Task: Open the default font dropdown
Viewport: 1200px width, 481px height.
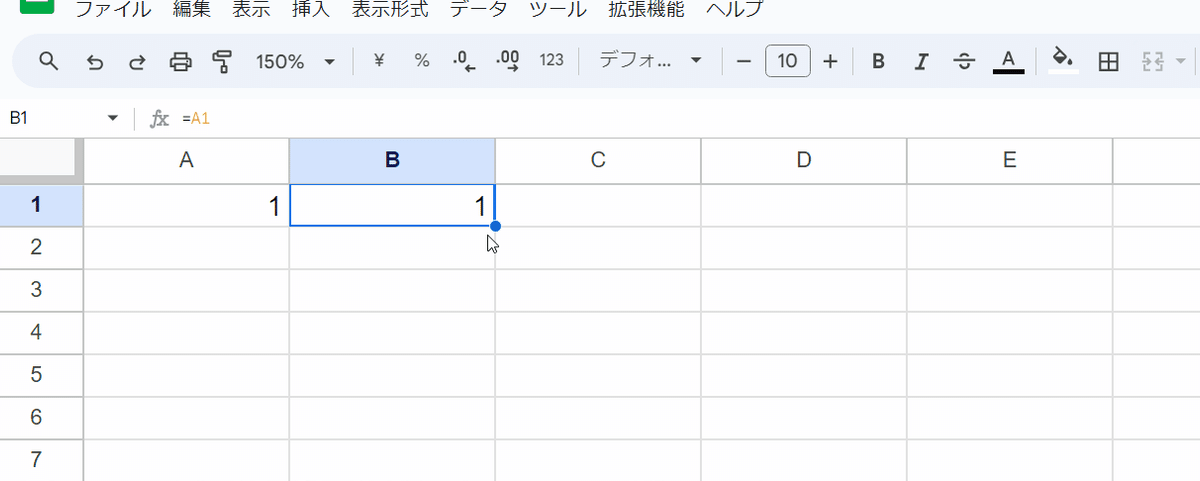Action: pos(650,61)
